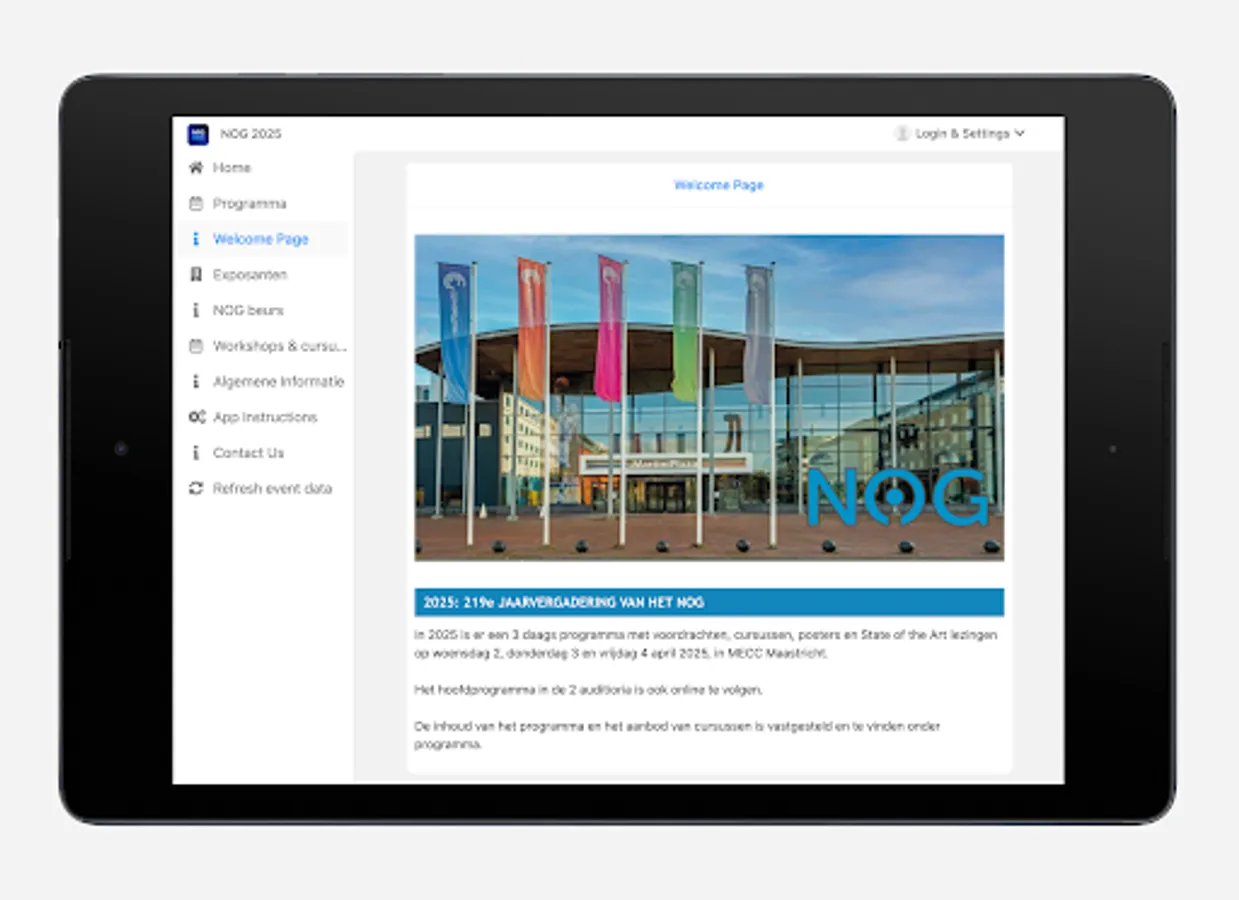Click the Welcome Page header title
The image size is (1239, 900).
coord(718,185)
